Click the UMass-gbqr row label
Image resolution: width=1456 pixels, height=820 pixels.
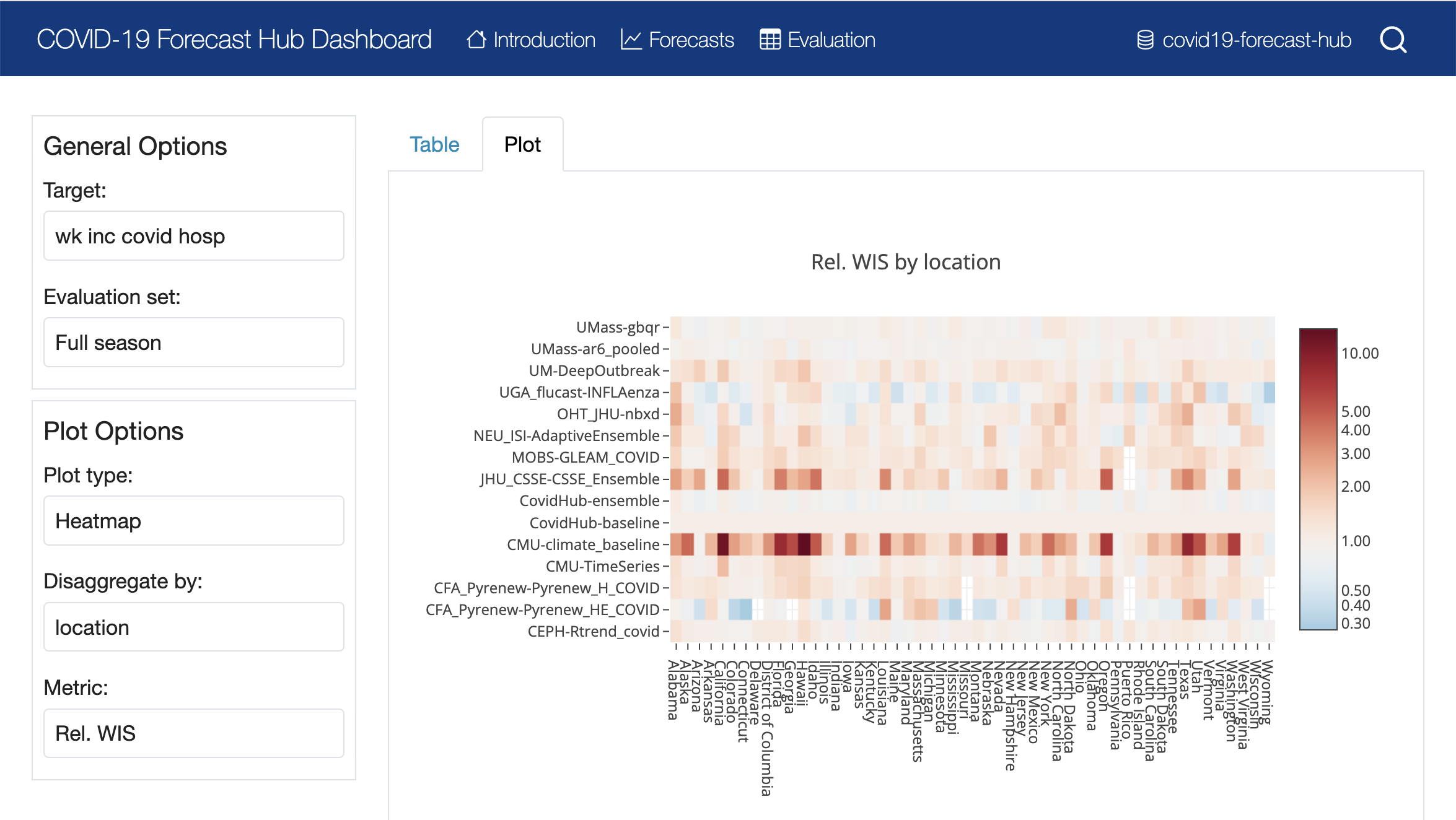pos(617,327)
